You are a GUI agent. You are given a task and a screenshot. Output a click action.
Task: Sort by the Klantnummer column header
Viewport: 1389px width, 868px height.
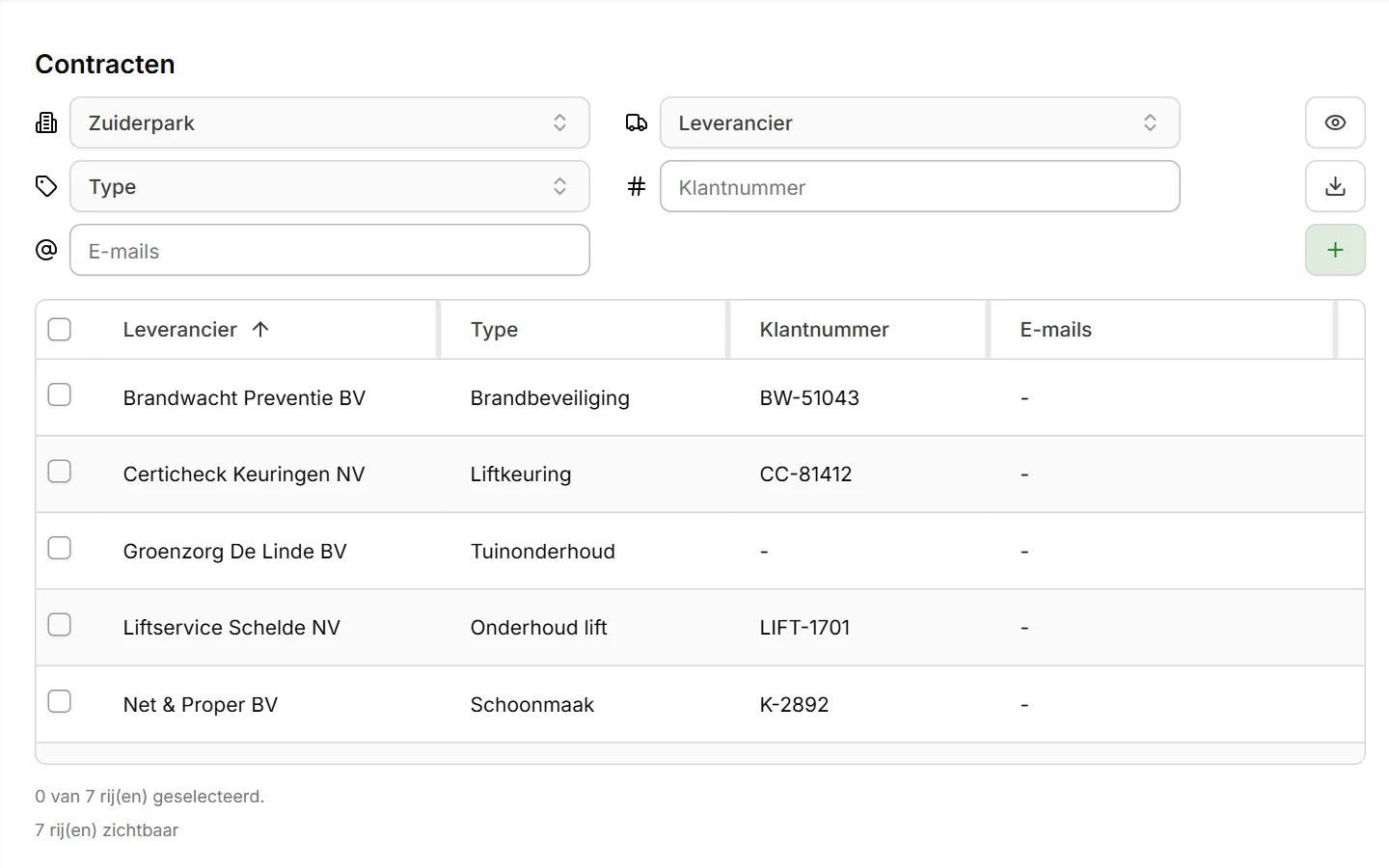point(825,329)
